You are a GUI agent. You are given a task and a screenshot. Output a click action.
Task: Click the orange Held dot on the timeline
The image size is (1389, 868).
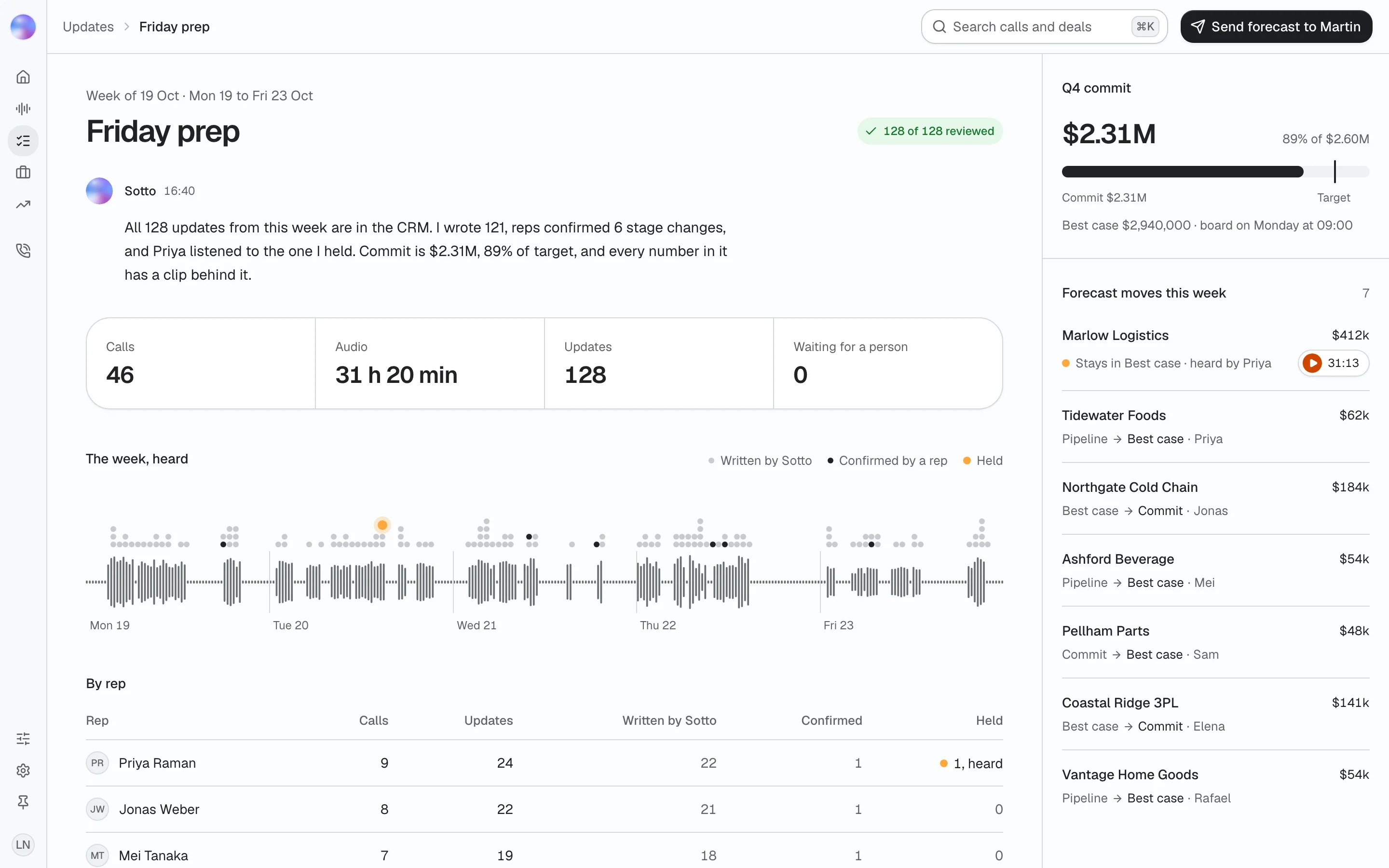click(382, 525)
